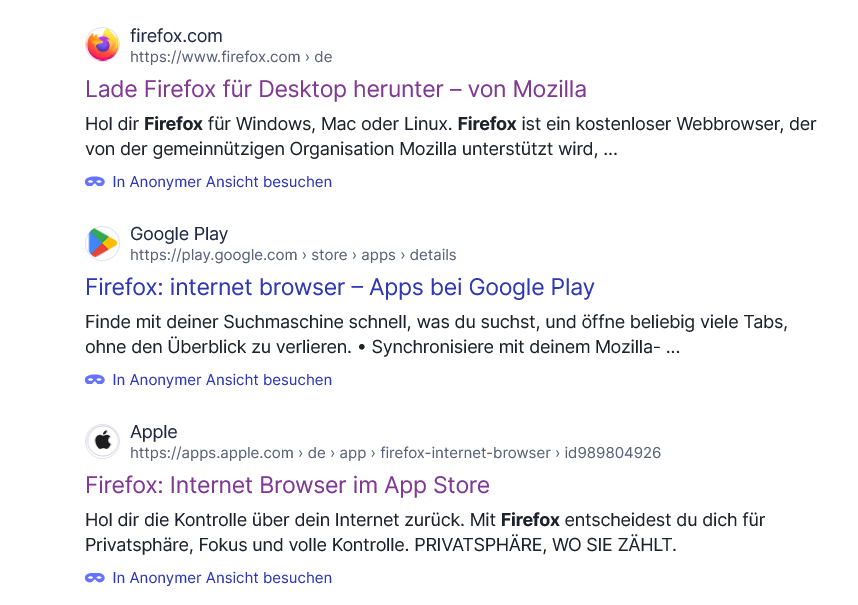The image size is (858, 605).
Task: Click the anonymous mask icon under the Google Play result
Action: click(x=95, y=380)
